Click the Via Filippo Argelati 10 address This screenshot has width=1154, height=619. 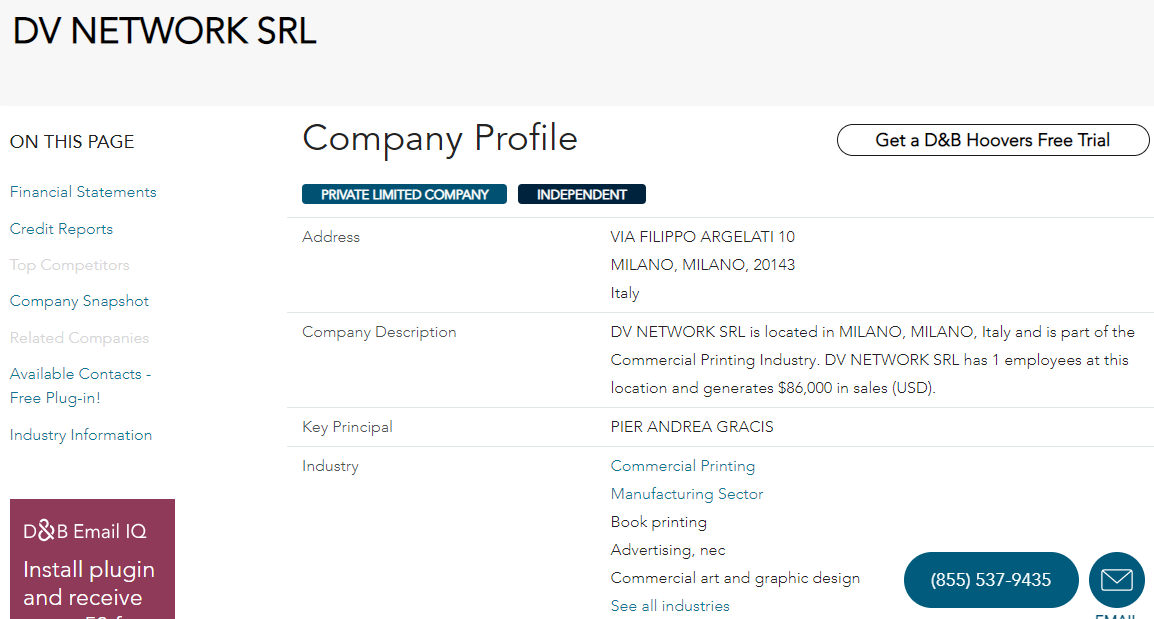pos(702,237)
